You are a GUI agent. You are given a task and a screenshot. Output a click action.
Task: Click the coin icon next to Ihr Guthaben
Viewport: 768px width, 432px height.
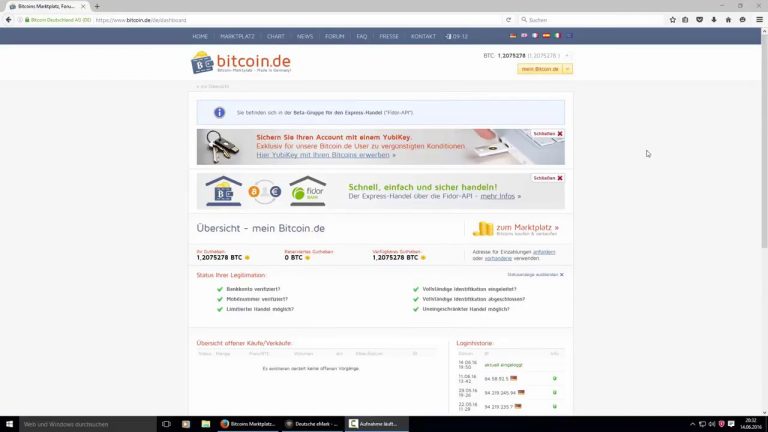247,258
